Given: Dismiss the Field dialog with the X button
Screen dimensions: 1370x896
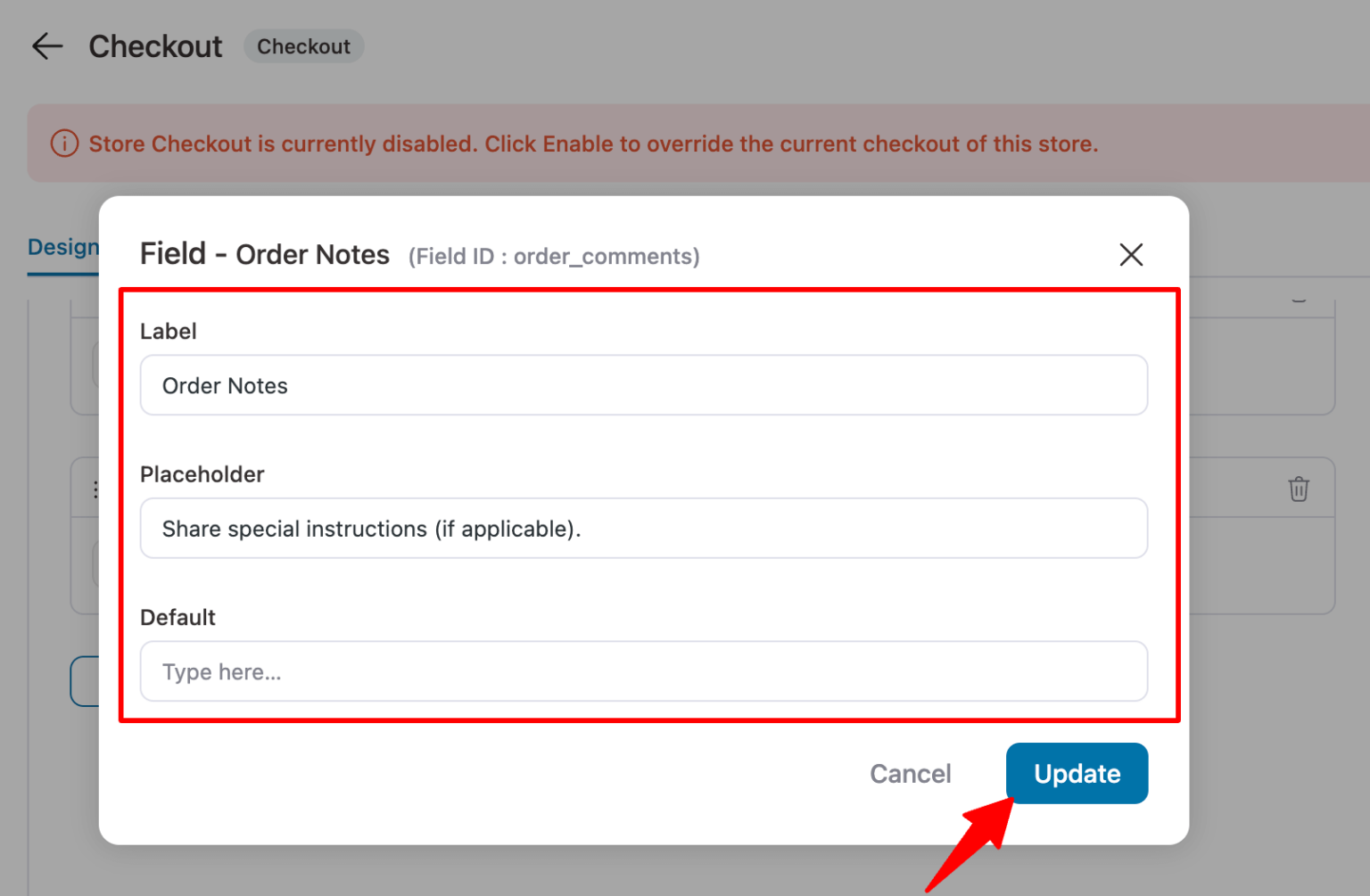Looking at the screenshot, I should pyautogui.click(x=1131, y=255).
